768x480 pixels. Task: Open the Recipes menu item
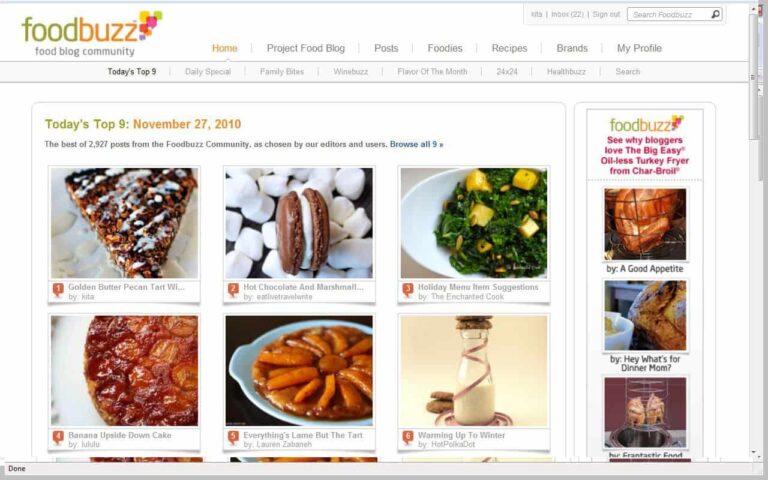pyautogui.click(x=509, y=48)
